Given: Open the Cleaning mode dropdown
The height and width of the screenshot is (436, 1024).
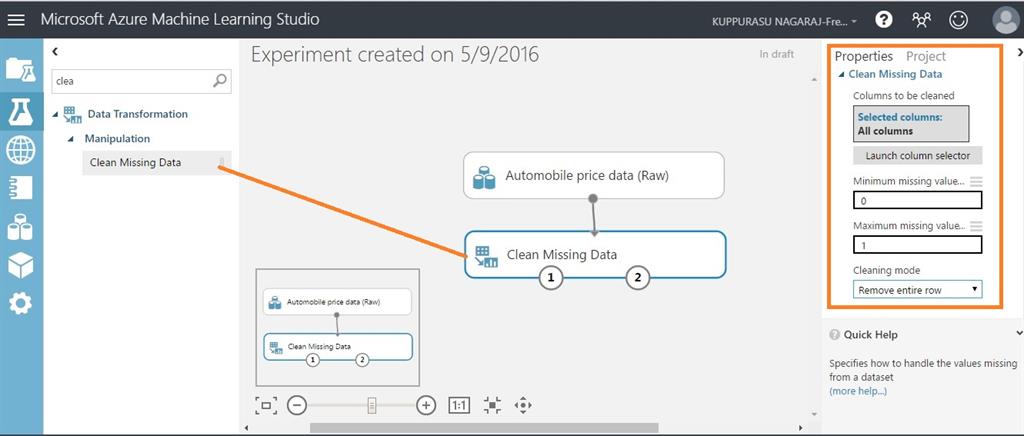Looking at the screenshot, I should tap(917, 290).
